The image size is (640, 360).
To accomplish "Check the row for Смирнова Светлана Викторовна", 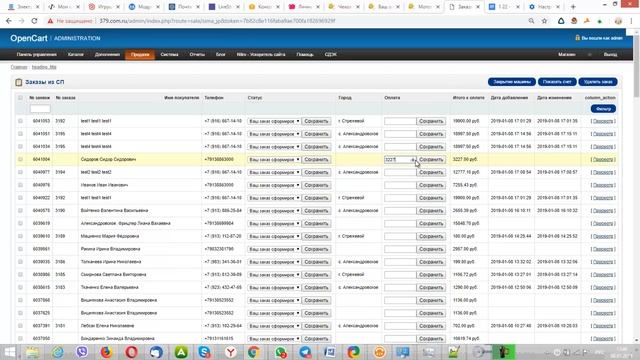I will (x=20, y=274).
